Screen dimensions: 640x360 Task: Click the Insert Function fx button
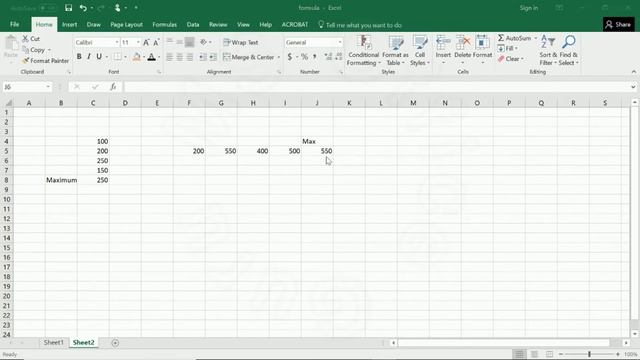click(x=113, y=87)
